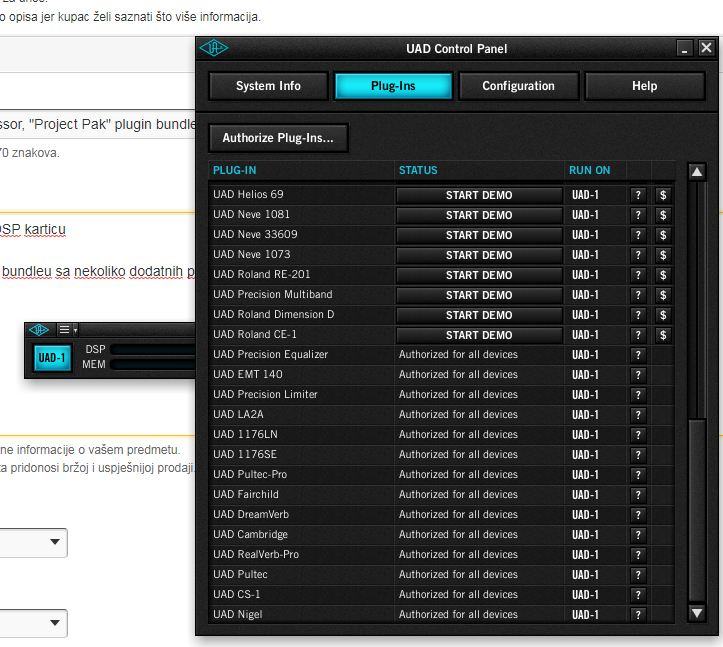Close the UAD Control Panel window

[706, 47]
